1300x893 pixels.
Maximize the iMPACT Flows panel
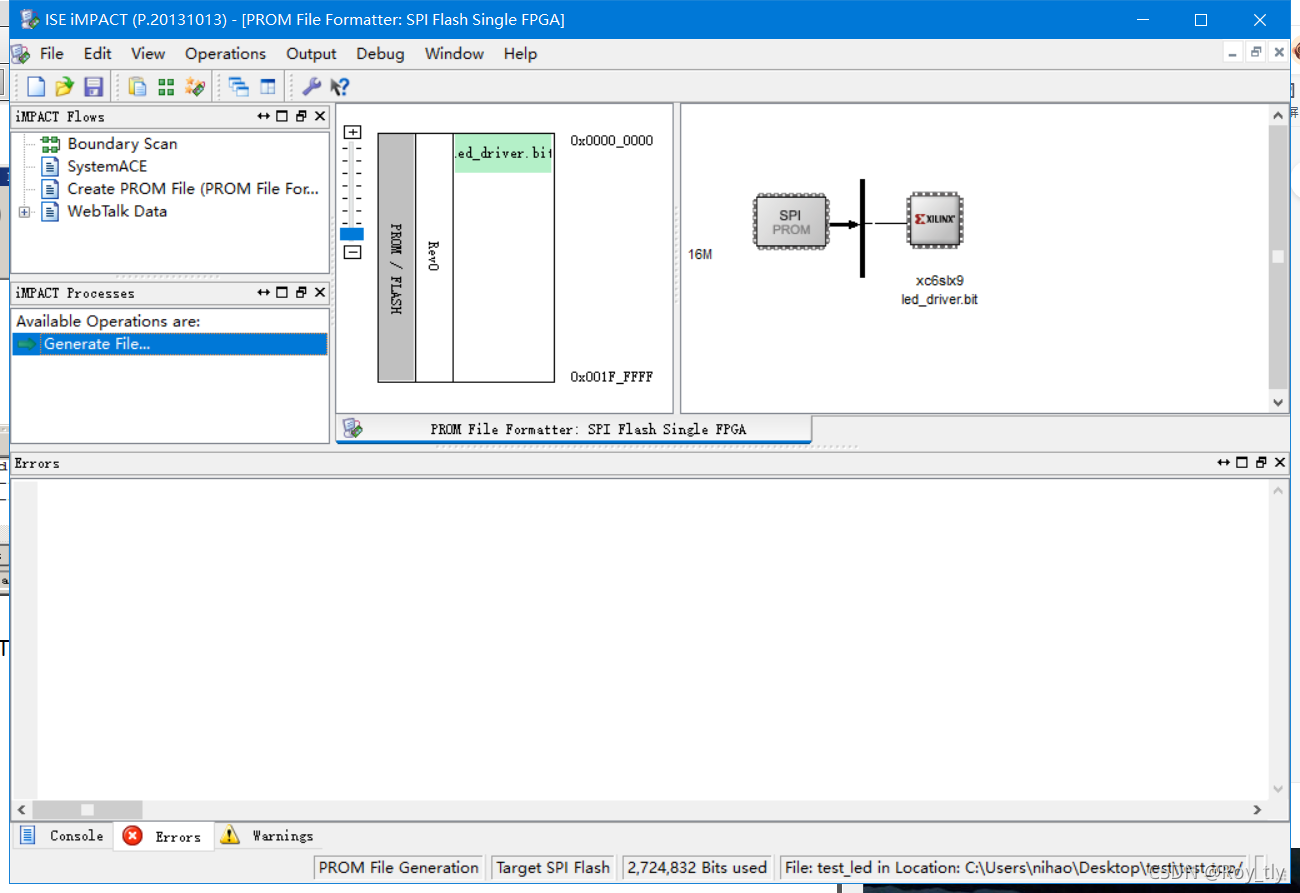click(282, 116)
